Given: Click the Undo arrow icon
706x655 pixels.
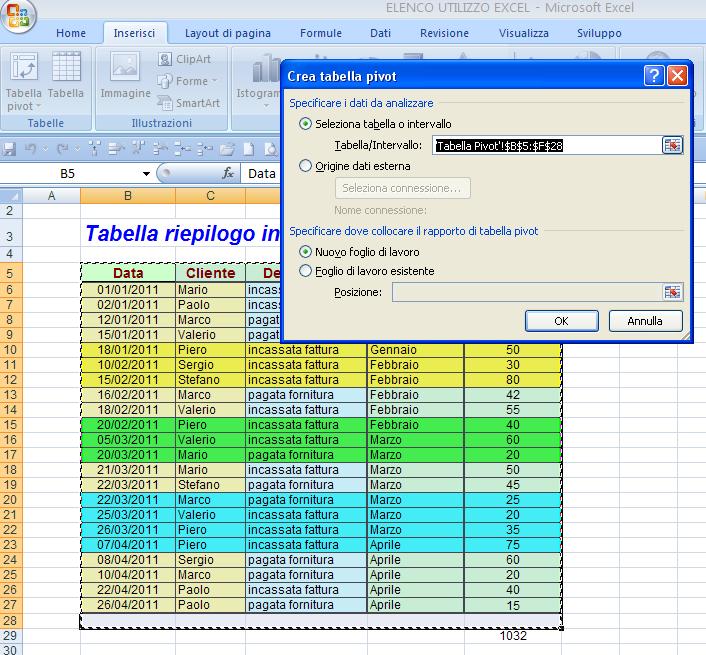Looking at the screenshot, I should pyautogui.click(x=31, y=148).
